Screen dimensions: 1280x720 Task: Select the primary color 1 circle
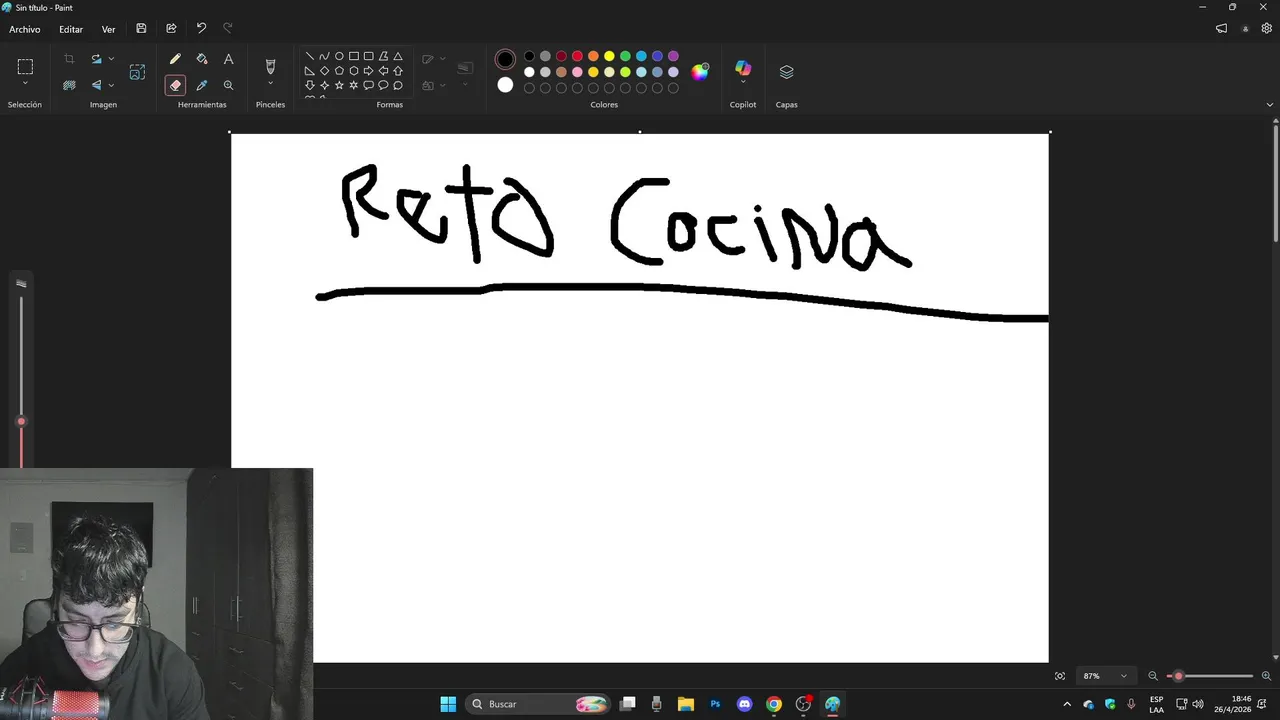[x=505, y=59]
